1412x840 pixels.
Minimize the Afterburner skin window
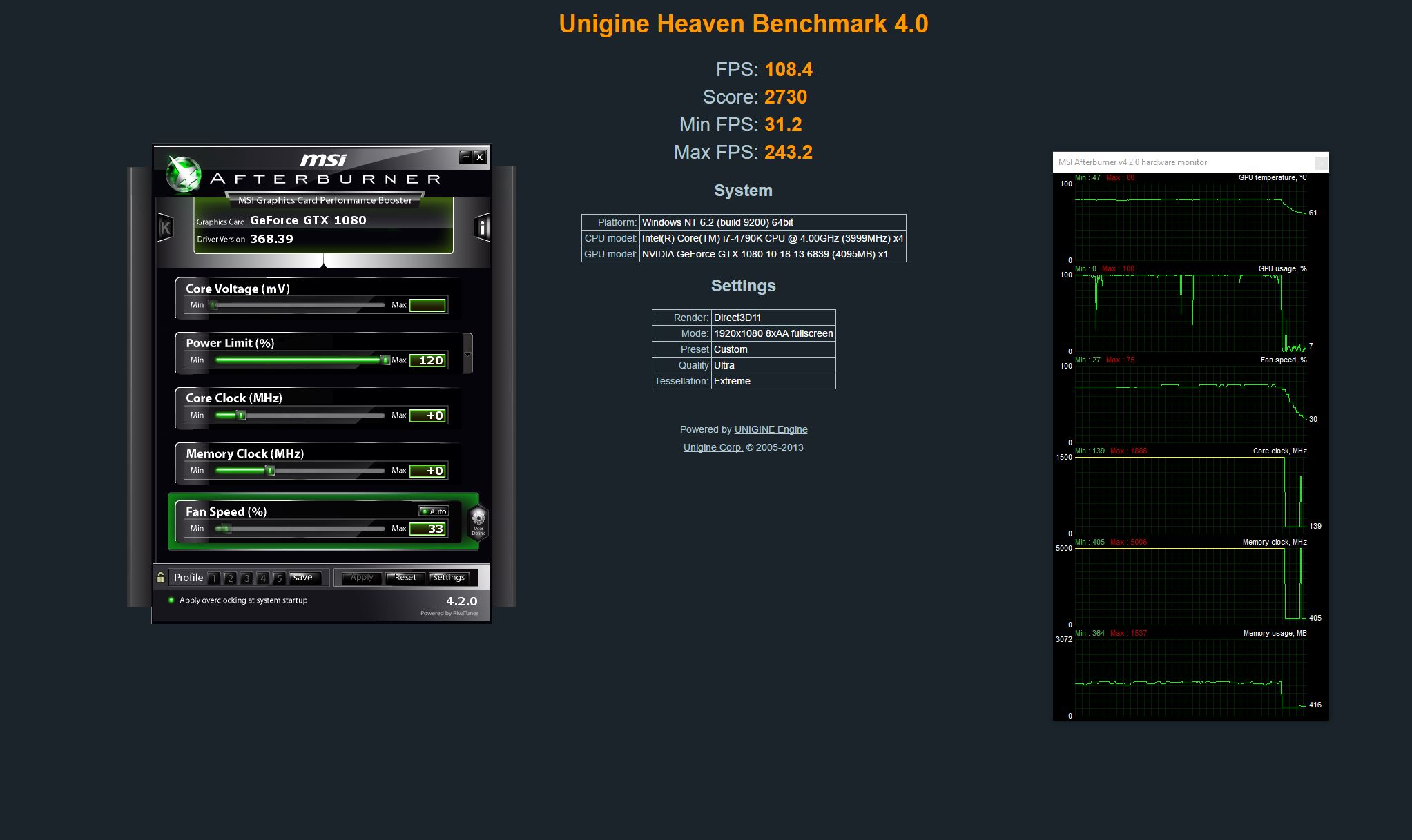[x=466, y=157]
